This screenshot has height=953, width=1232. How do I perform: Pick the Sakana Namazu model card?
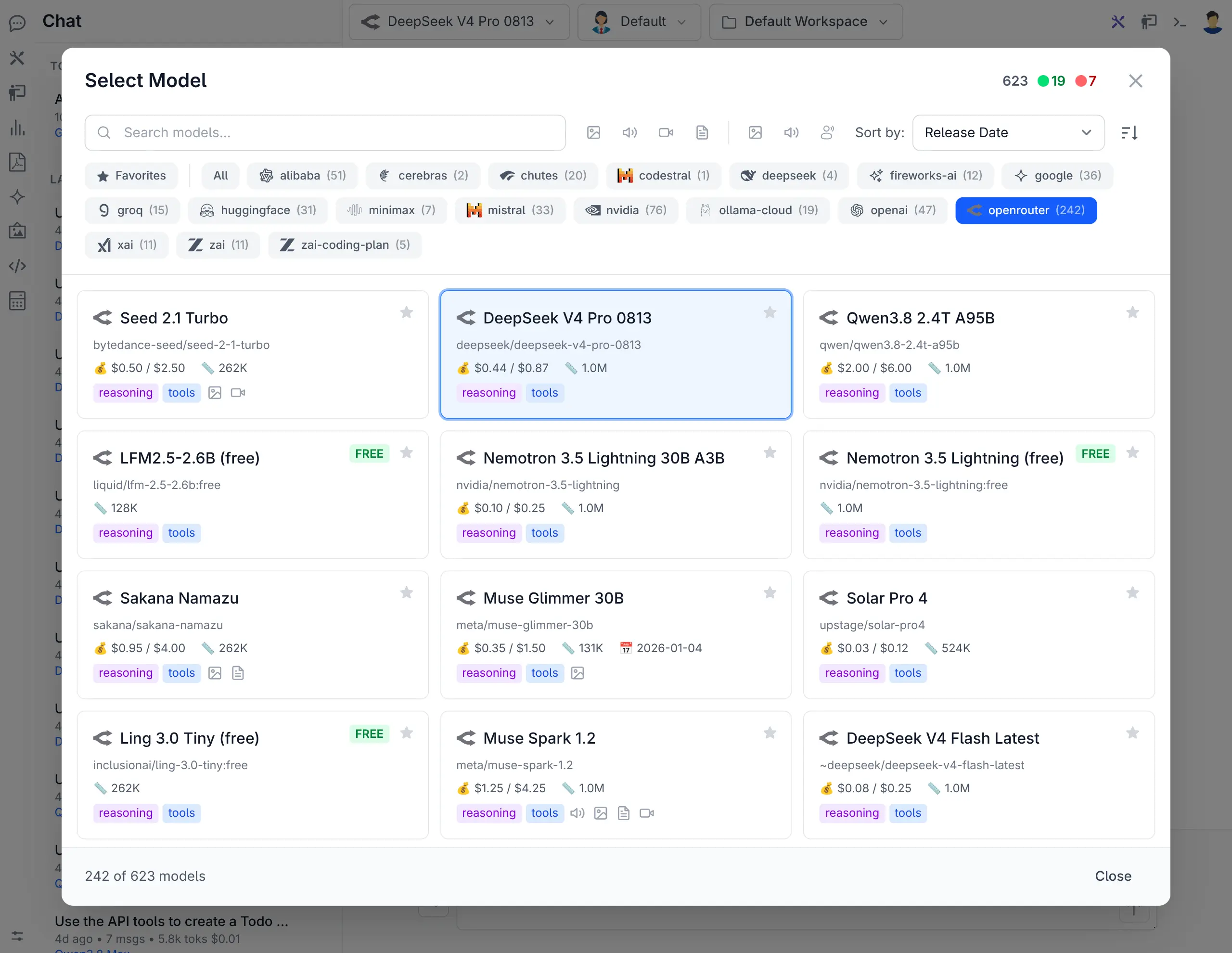253,635
